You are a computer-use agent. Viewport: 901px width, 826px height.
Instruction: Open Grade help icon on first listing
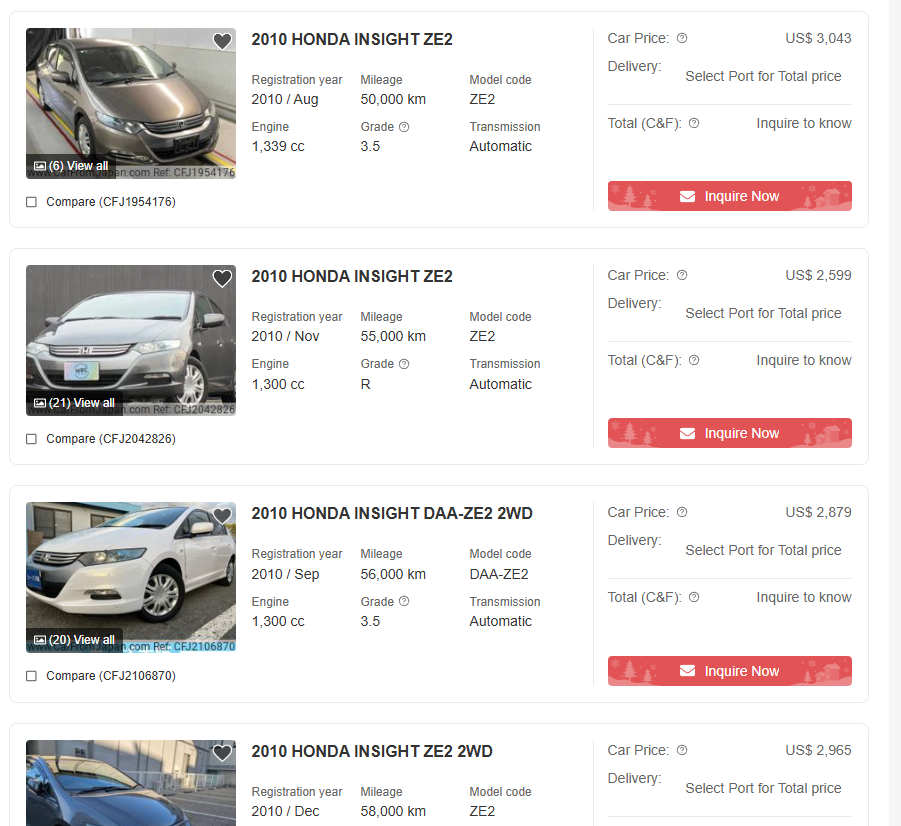click(x=404, y=127)
